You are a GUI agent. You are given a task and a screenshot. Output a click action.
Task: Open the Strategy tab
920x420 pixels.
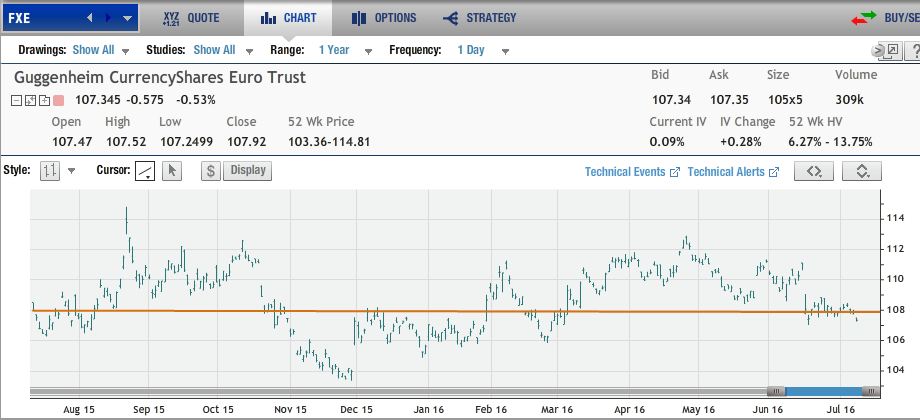pyautogui.click(x=479, y=18)
